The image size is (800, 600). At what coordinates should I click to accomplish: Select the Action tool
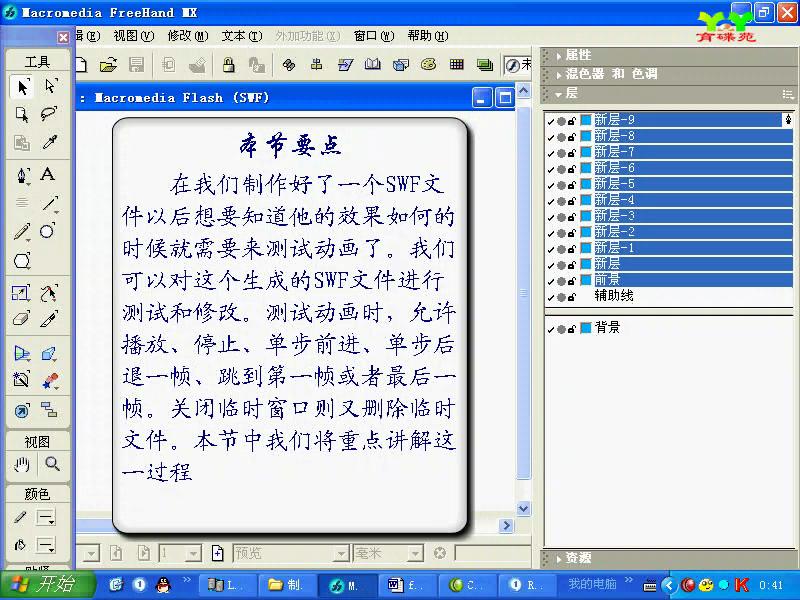[22, 410]
